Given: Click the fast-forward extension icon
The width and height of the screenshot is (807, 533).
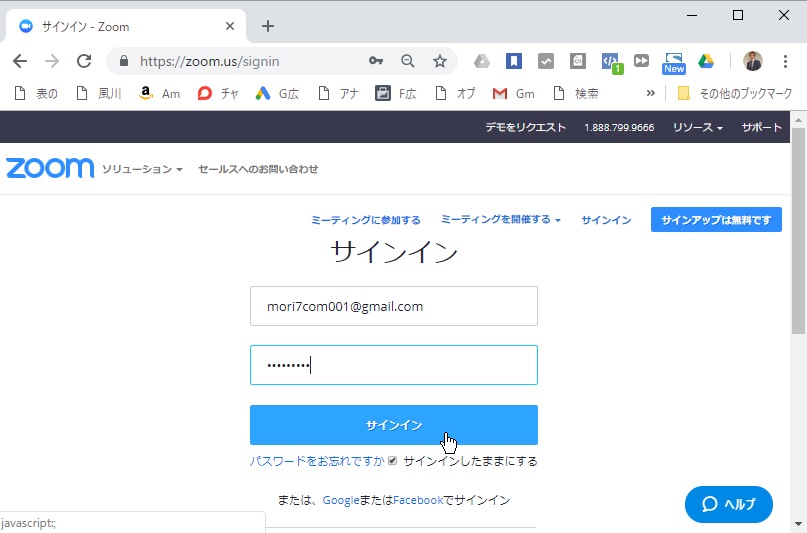Looking at the screenshot, I should click(x=641, y=61).
